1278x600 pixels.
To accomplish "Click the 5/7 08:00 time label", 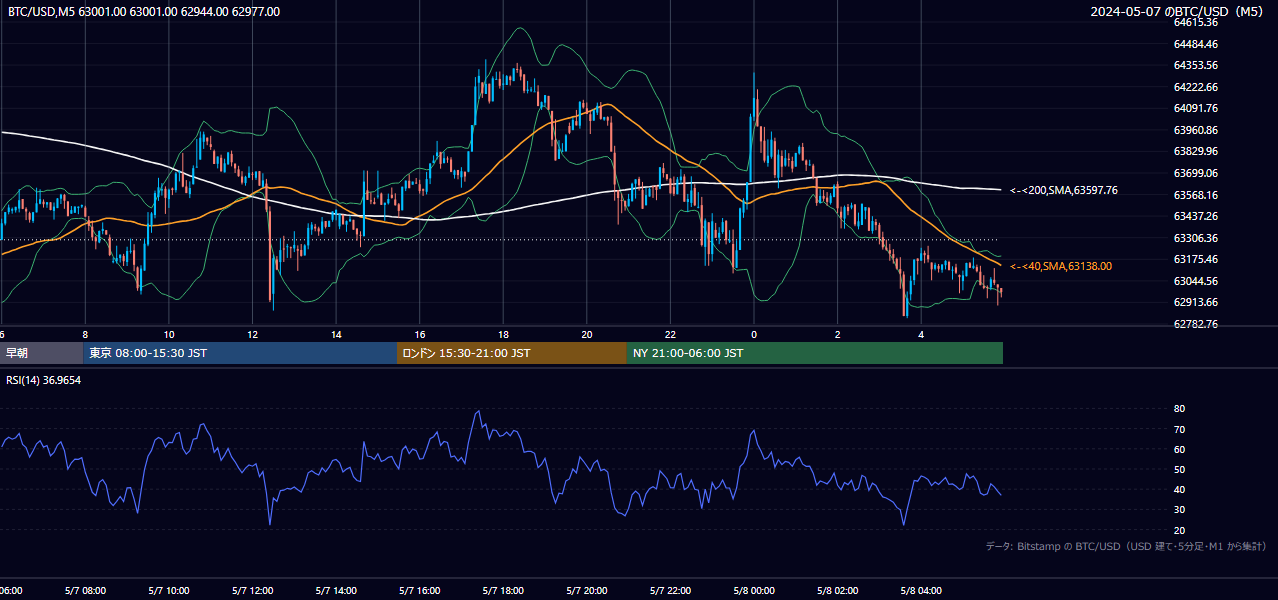I will pyautogui.click(x=85, y=591).
